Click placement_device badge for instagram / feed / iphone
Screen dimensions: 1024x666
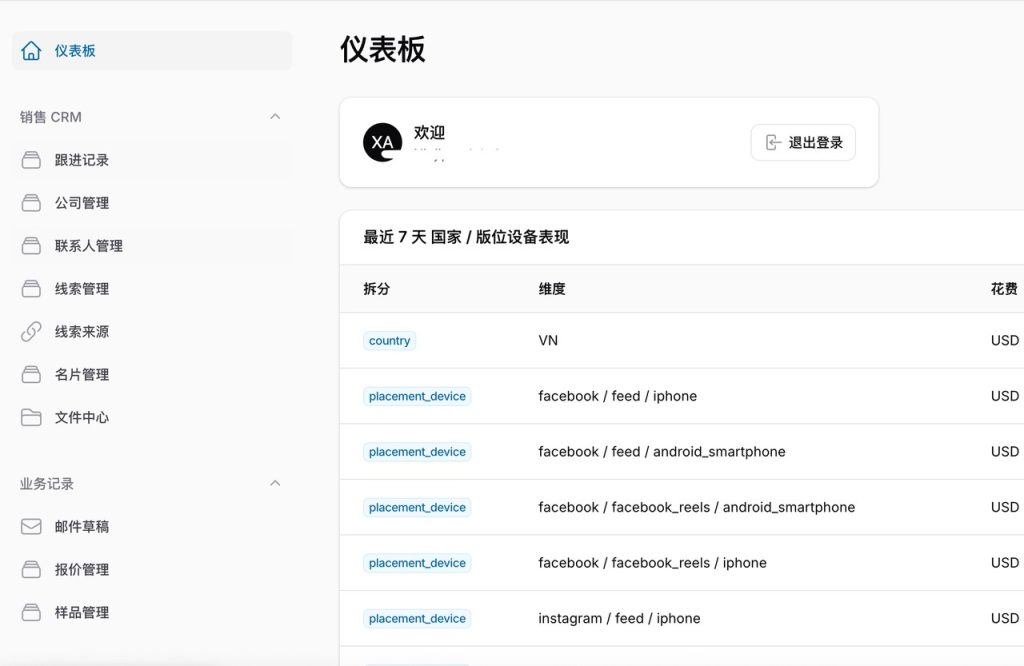click(x=417, y=618)
